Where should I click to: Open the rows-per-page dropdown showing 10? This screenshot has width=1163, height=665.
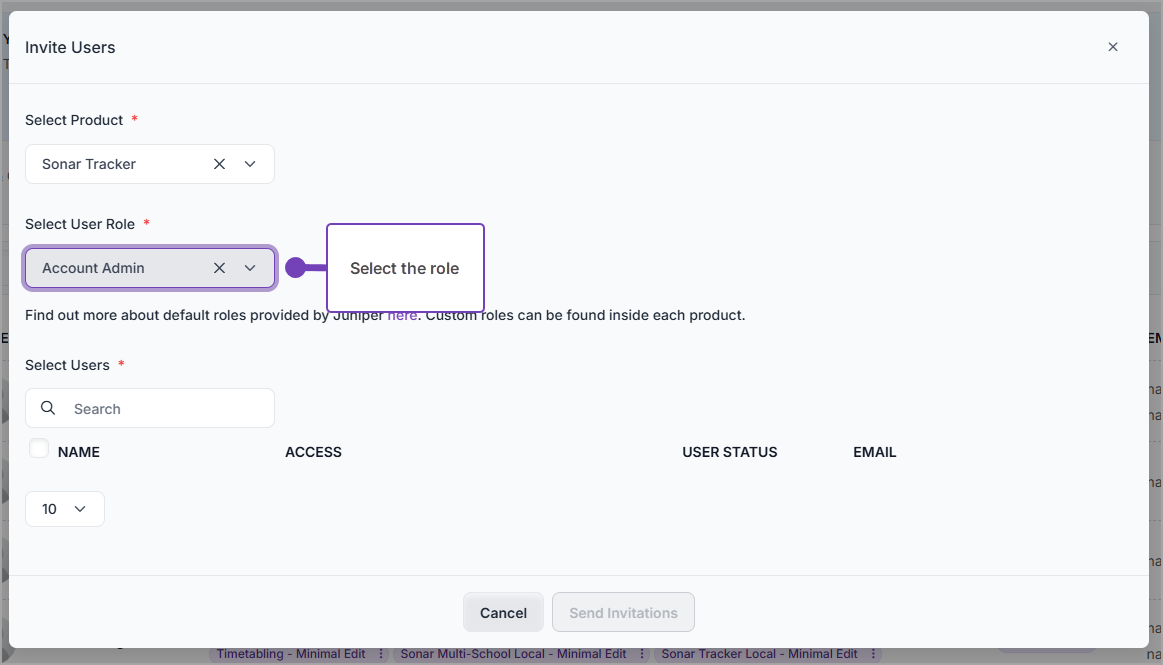pos(65,509)
